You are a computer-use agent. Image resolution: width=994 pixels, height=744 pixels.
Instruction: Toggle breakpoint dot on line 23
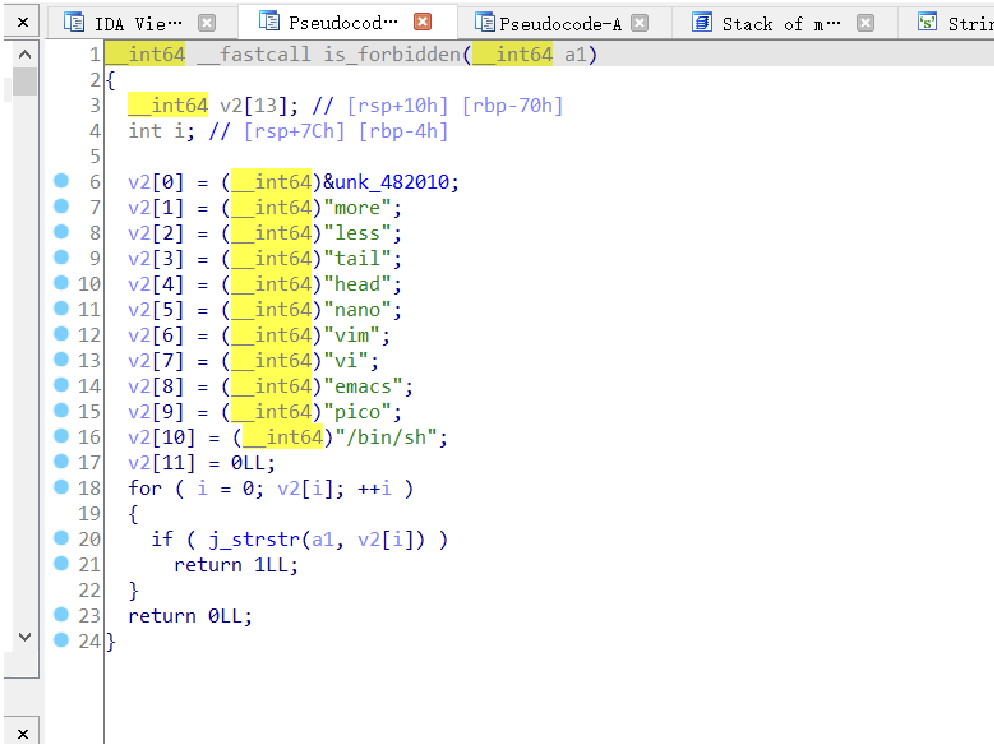[x=61, y=615]
